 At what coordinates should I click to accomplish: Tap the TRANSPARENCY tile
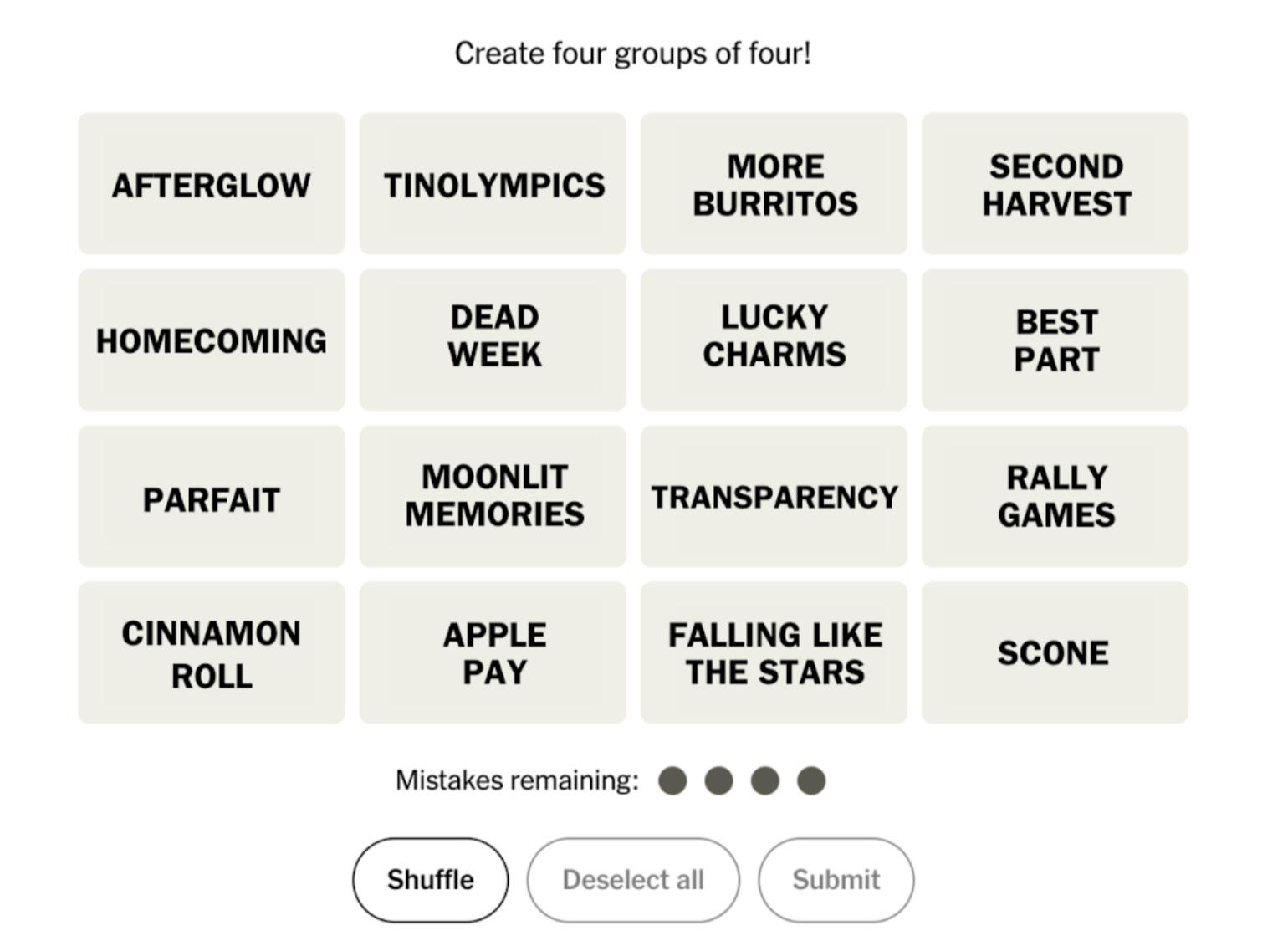774,497
